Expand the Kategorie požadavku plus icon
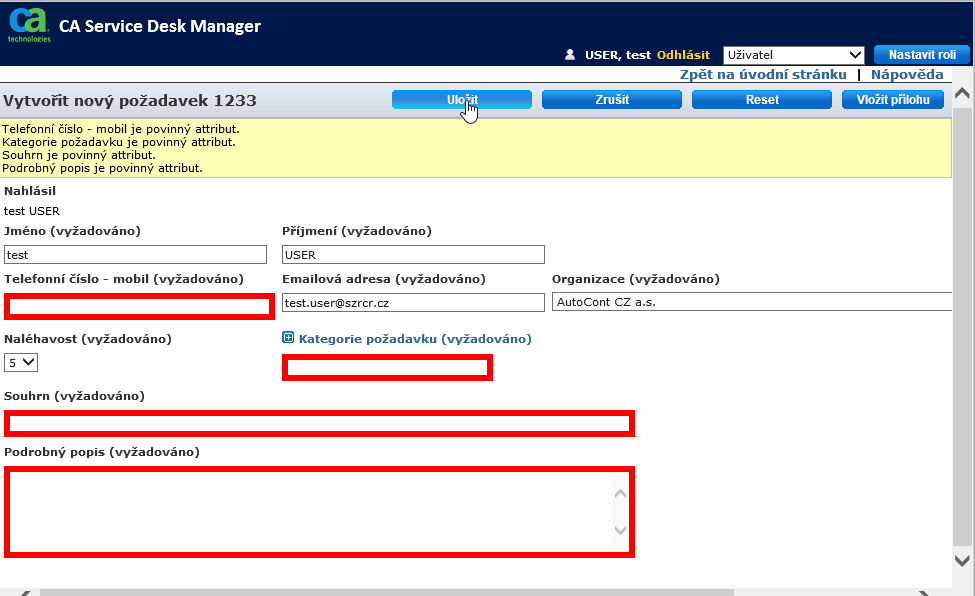The image size is (975, 596). [x=288, y=338]
